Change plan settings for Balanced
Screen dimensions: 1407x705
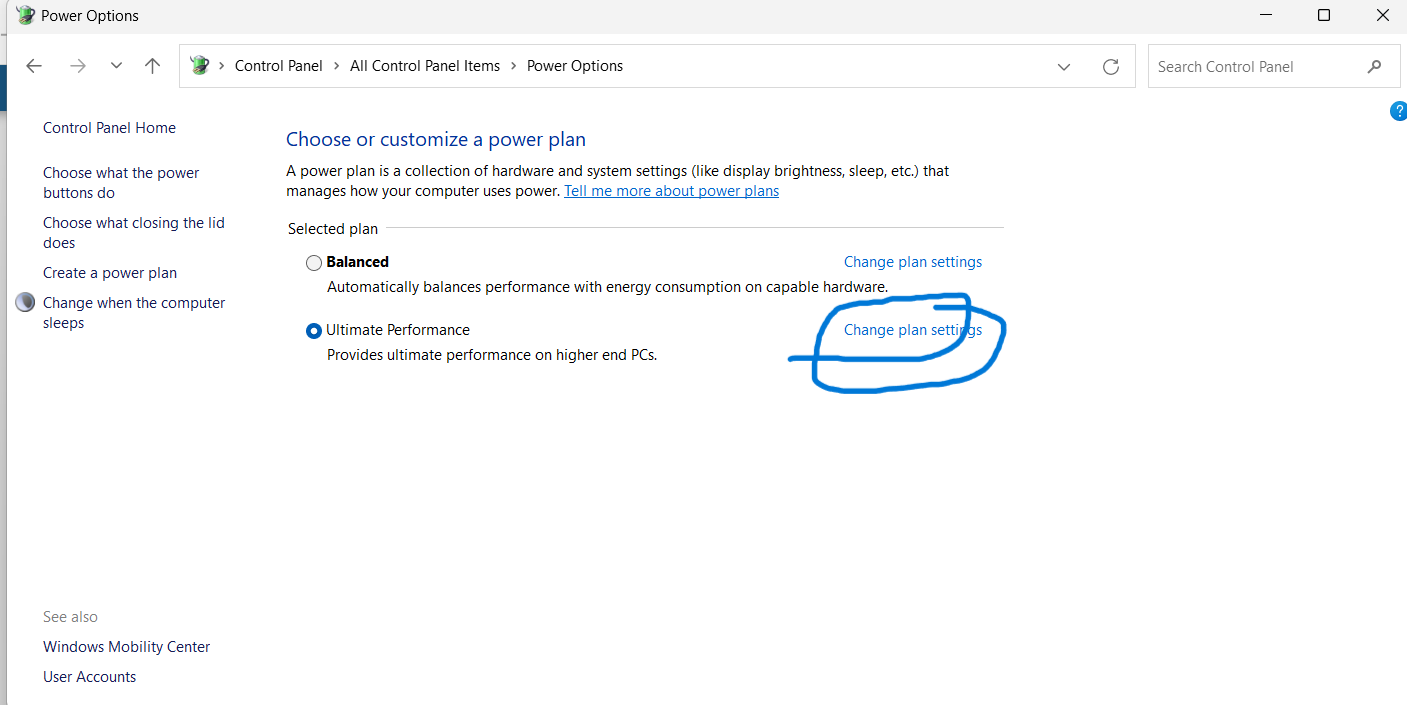[913, 262]
